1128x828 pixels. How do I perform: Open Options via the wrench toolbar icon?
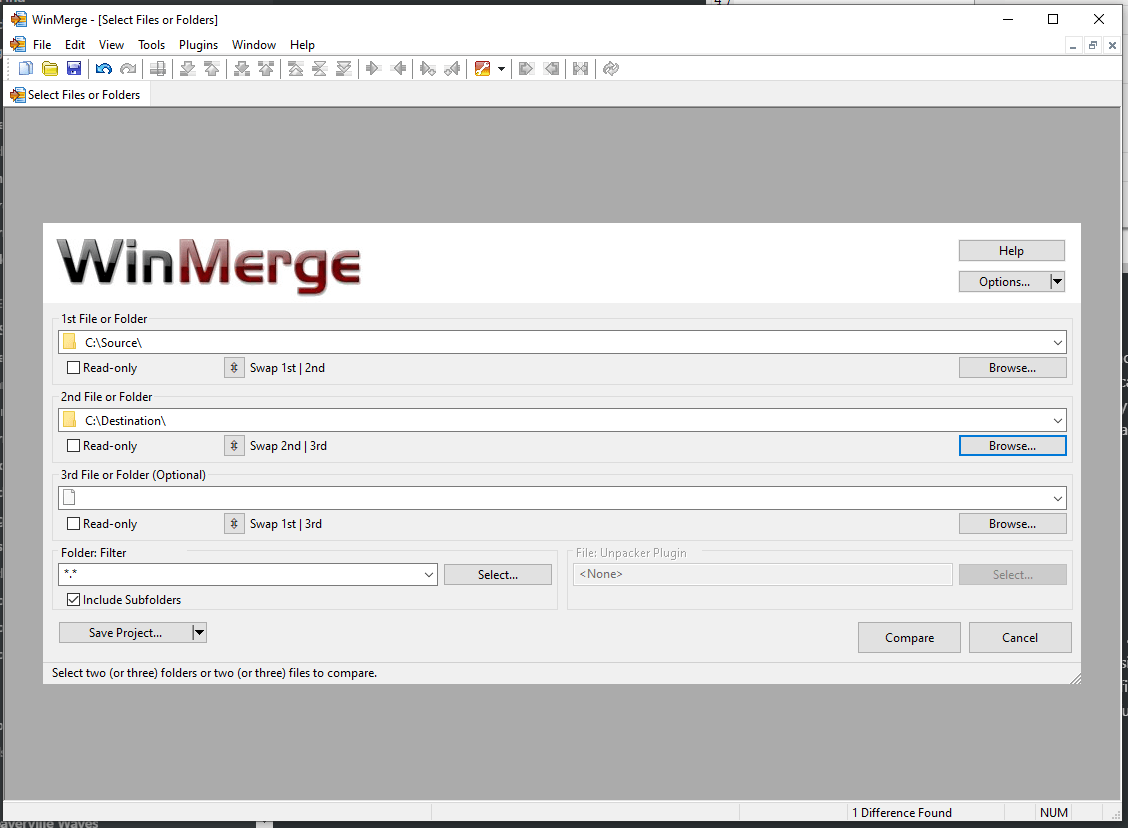(x=484, y=68)
